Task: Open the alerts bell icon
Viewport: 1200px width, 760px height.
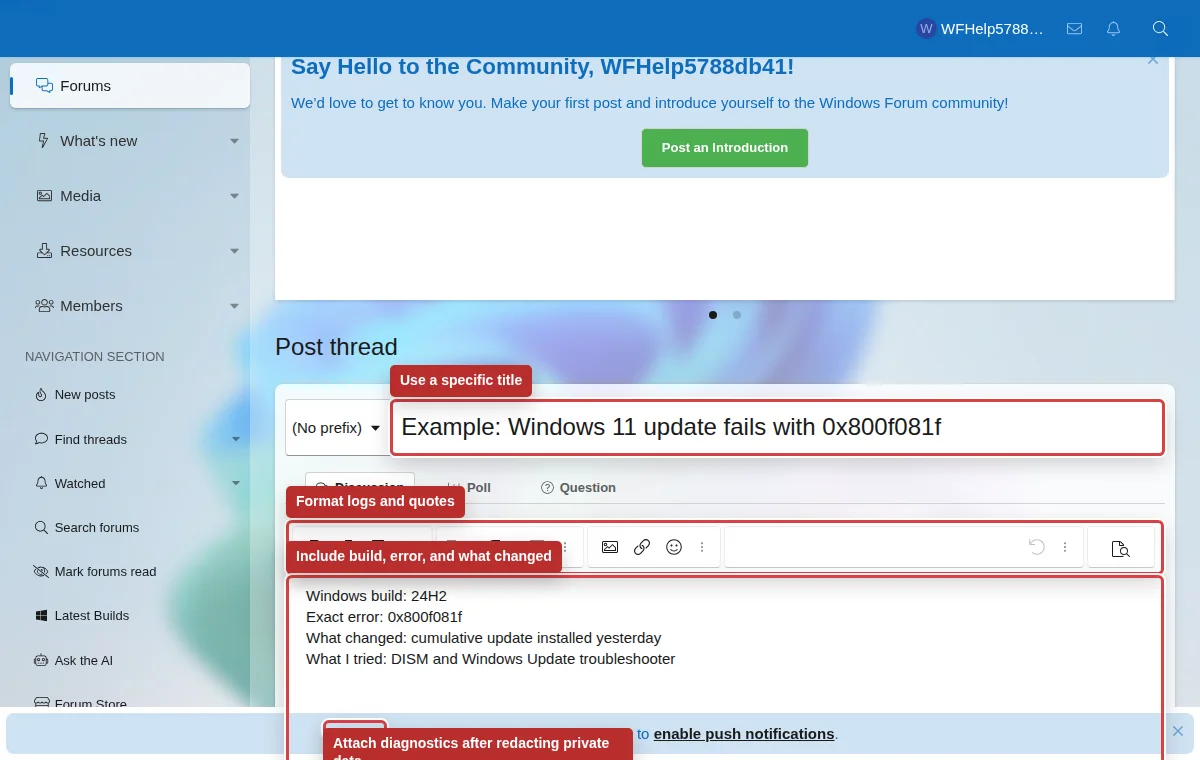Action: click(1113, 29)
